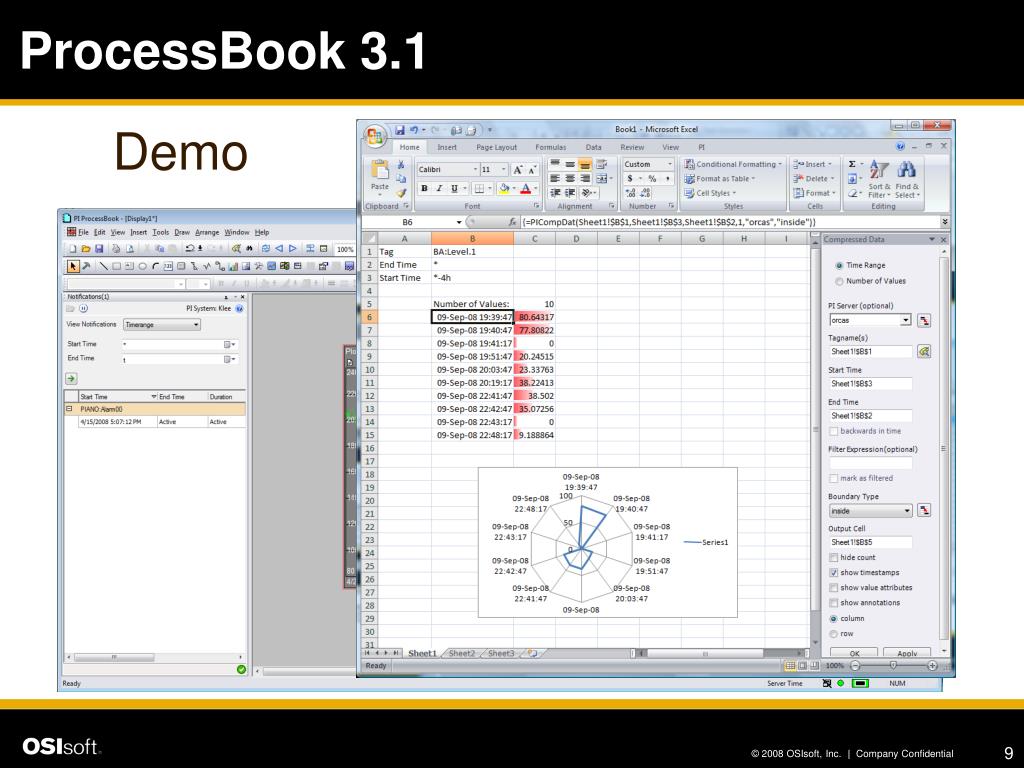Click the percent style button in Number group
The height and width of the screenshot is (768, 1024).
click(x=652, y=178)
